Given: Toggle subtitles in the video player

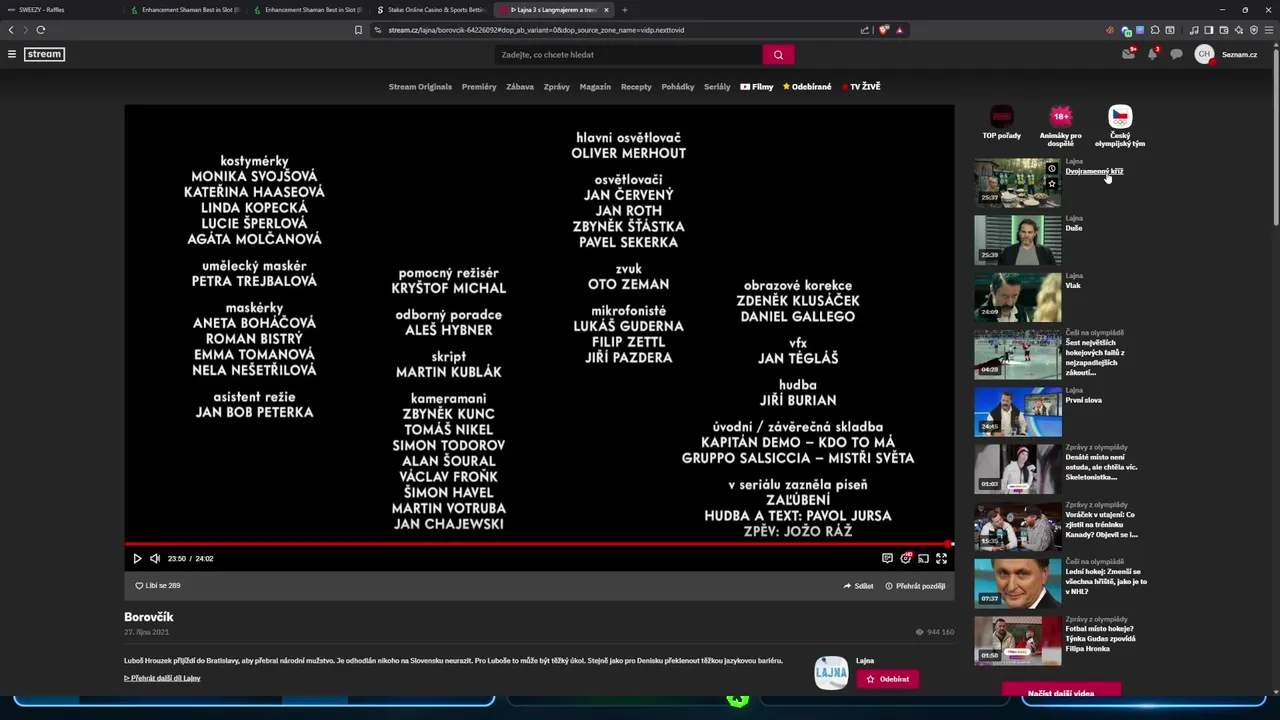Looking at the screenshot, I should tap(887, 559).
